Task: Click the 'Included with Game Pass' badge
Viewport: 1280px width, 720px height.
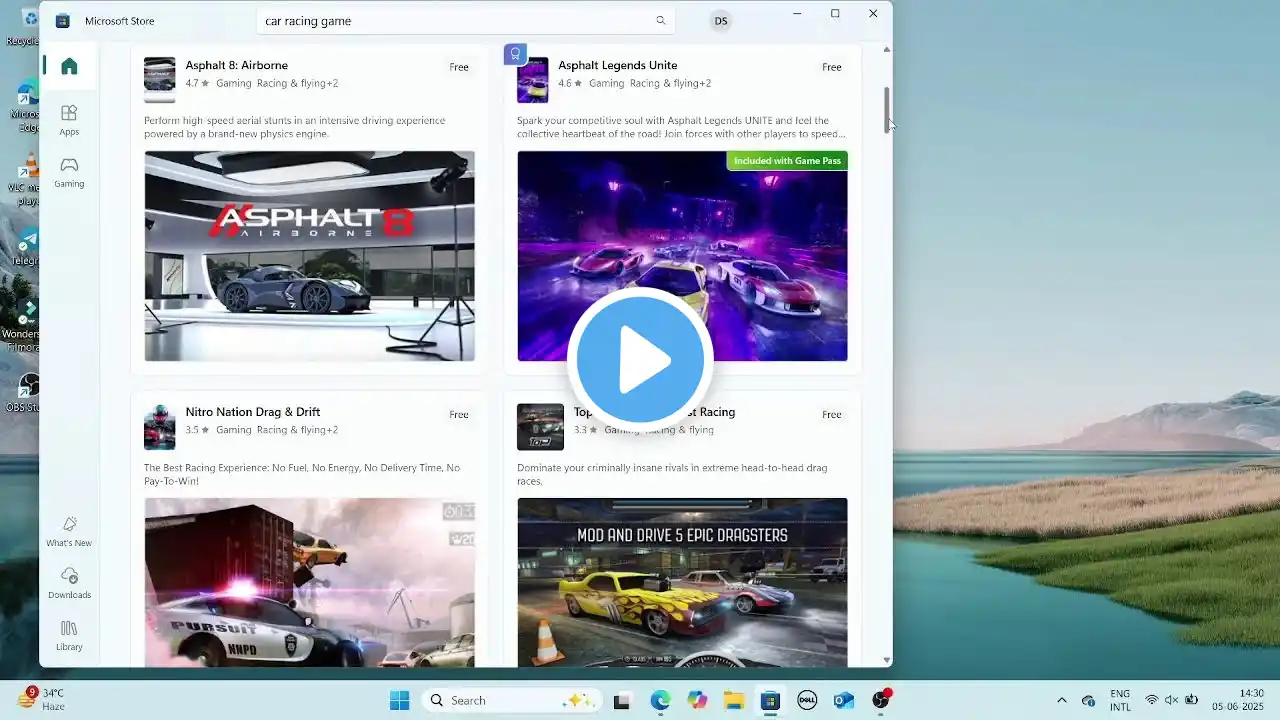Action: (x=787, y=161)
